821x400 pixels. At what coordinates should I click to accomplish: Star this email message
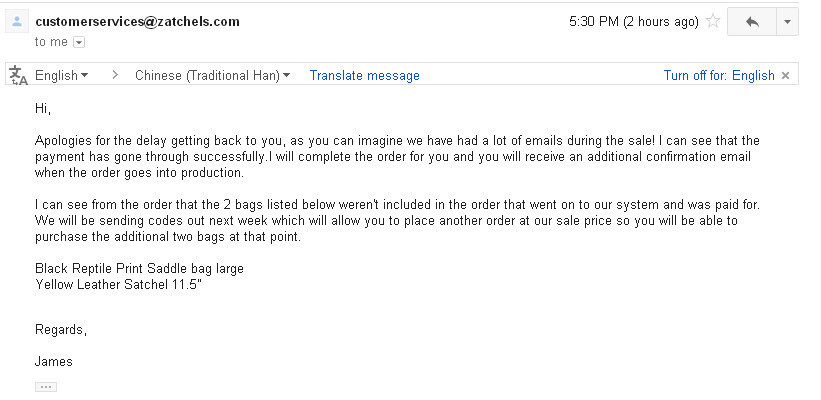pos(713,21)
